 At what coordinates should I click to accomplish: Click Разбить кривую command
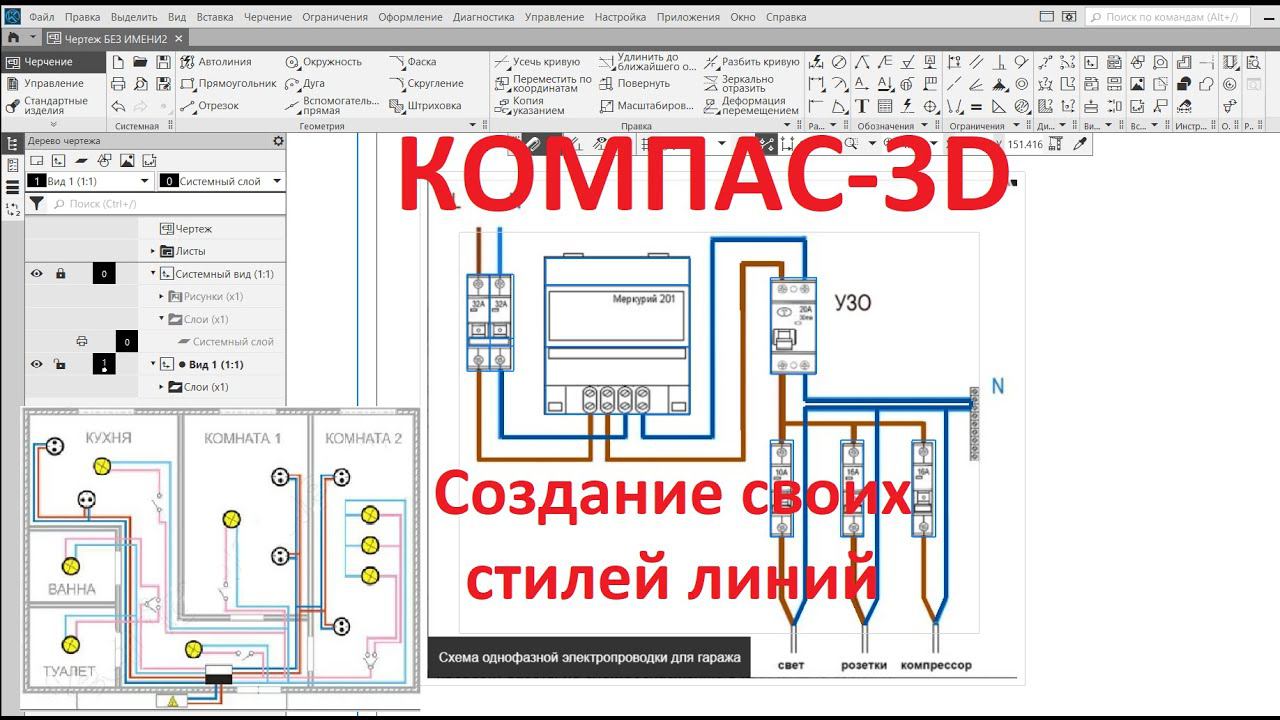(x=751, y=62)
